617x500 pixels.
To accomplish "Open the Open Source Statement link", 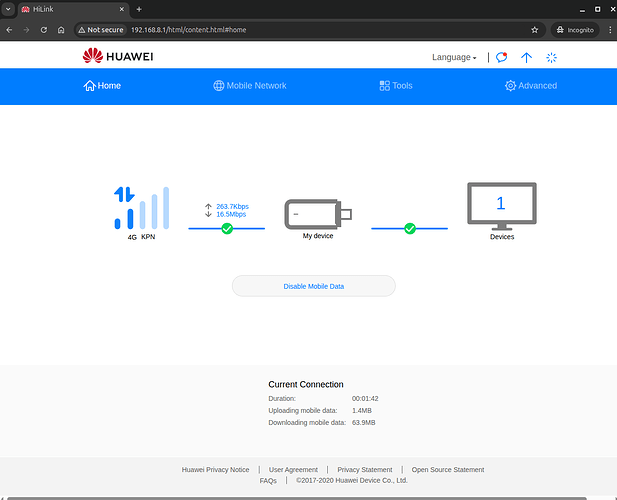I will tap(447, 469).
